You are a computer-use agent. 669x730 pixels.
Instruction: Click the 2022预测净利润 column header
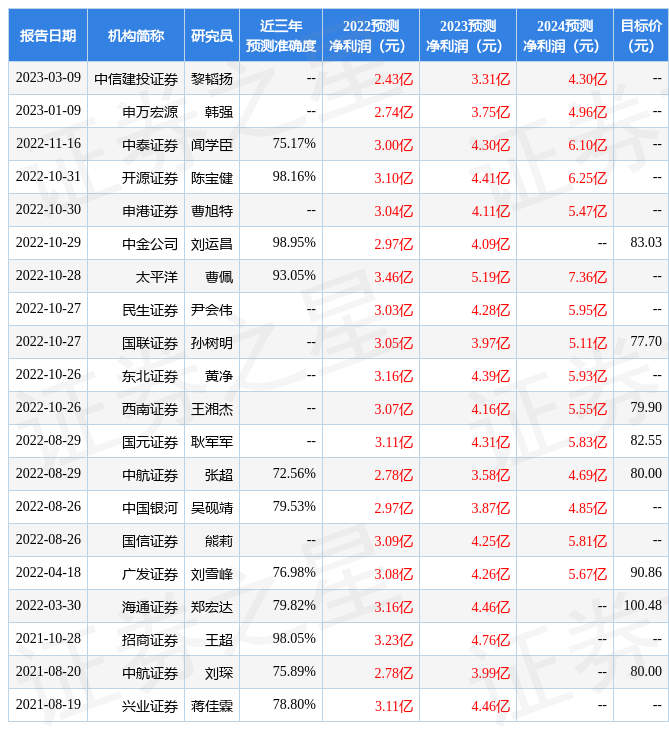(371, 36)
